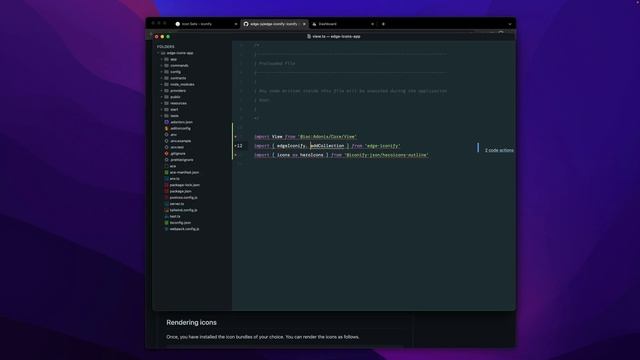Image resolution: width=640 pixels, height=360 pixels.
Task: Open package-lock.json file
Action: pyautogui.click(x=185, y=185)
